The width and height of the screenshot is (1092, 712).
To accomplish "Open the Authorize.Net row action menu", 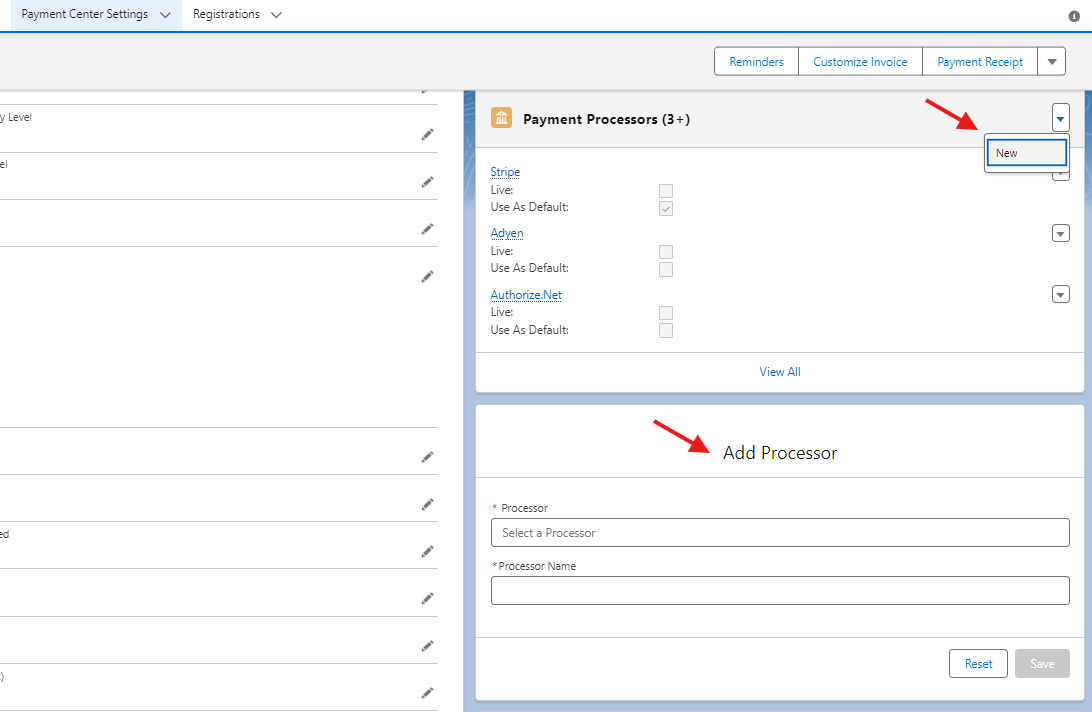I will 1060,294.
